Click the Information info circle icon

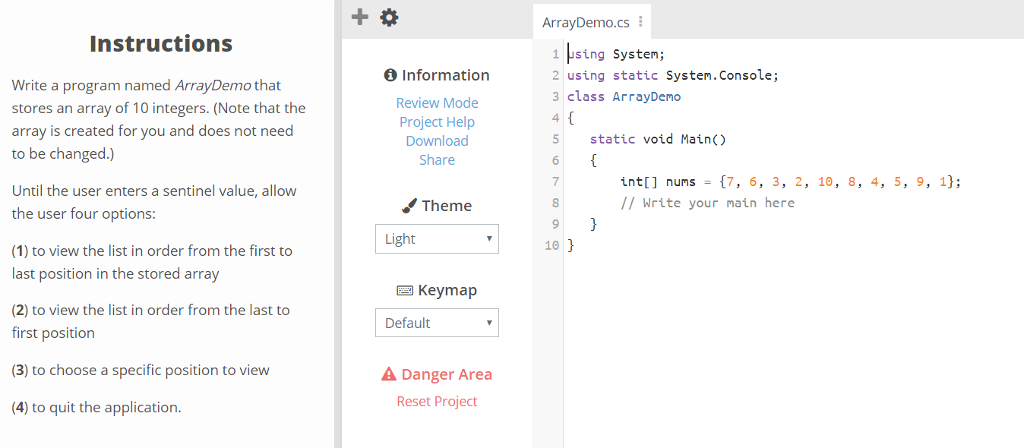pyautogui.click(x=391, y=75)
